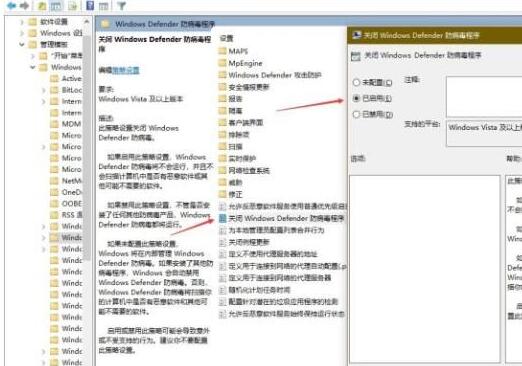Click inside the 注释 comment box
Image resolution: width=522 pixels, height=366 pixels.
(x=484, y=96)
